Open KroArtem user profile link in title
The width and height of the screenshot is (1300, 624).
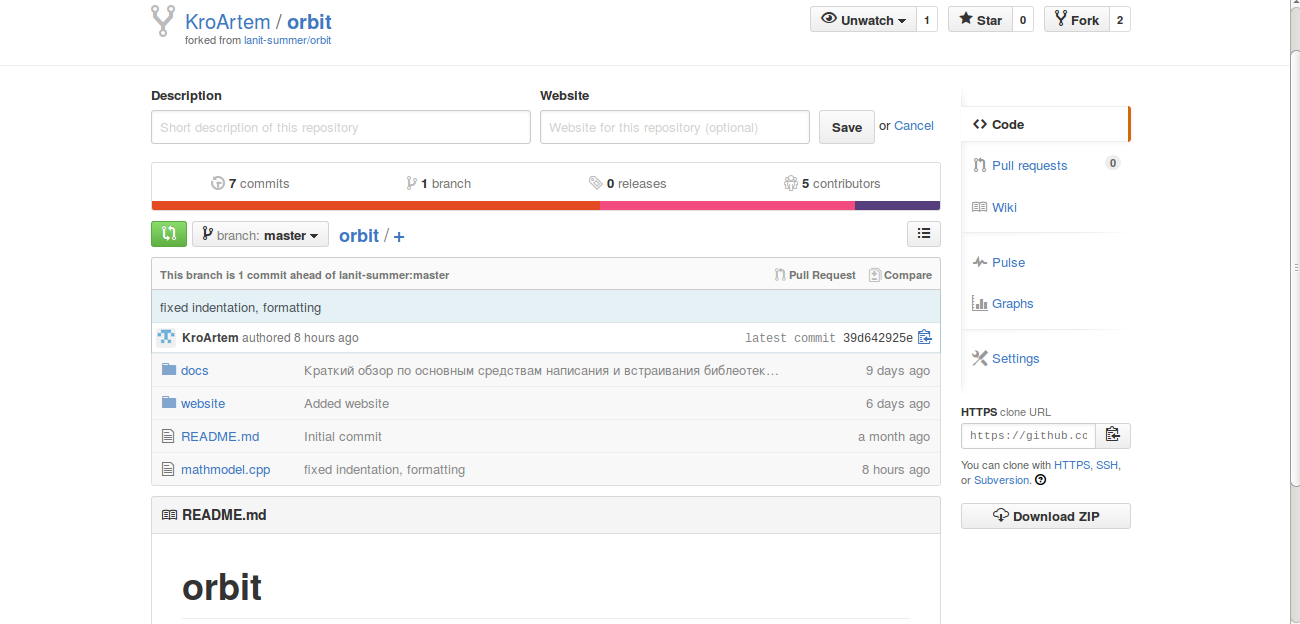click(228, 21)
